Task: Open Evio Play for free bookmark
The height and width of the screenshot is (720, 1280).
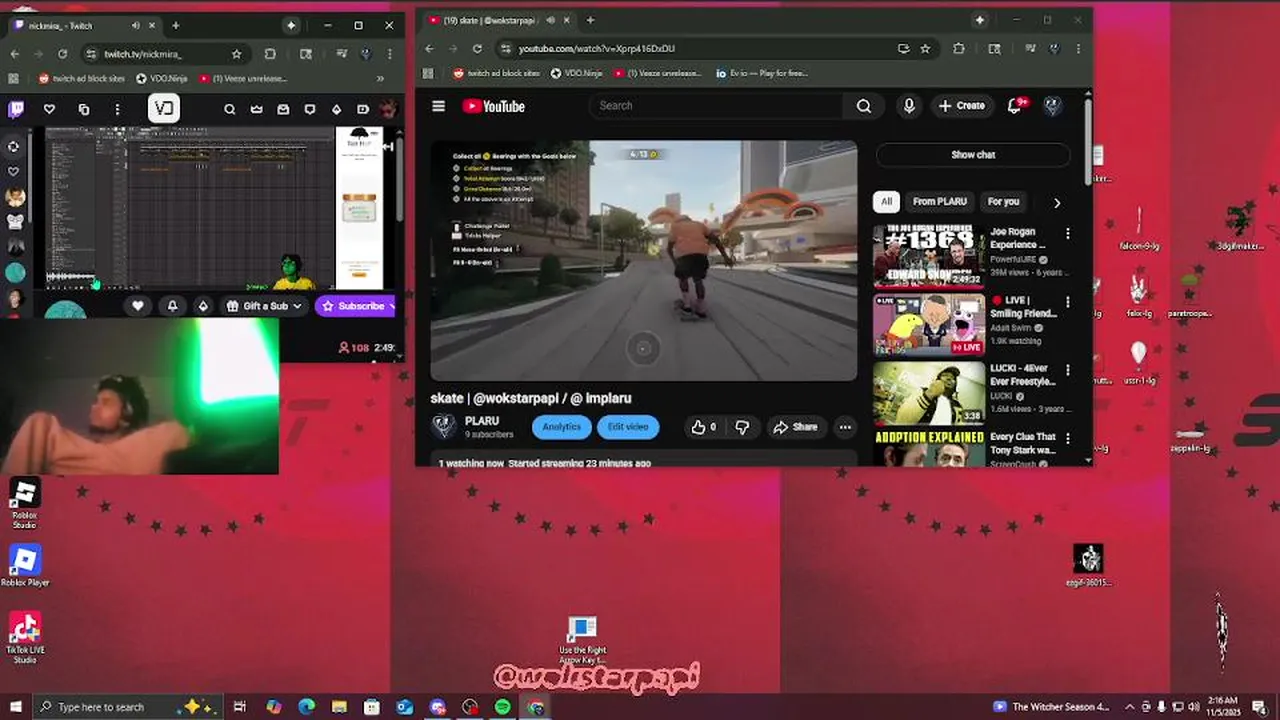Action: 762,73
